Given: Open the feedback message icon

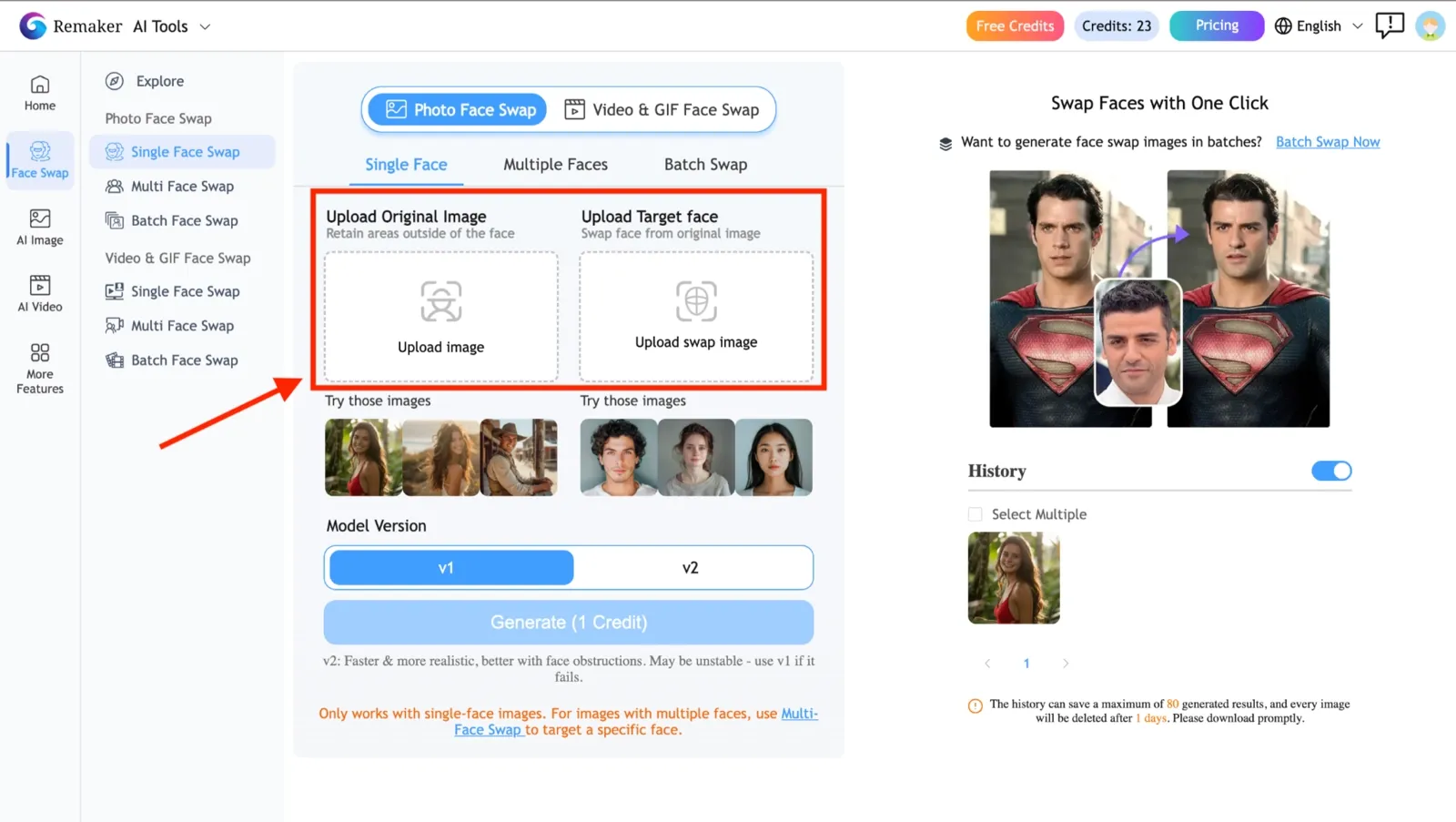Looking at the screenshot, I should coord(1390,25).
